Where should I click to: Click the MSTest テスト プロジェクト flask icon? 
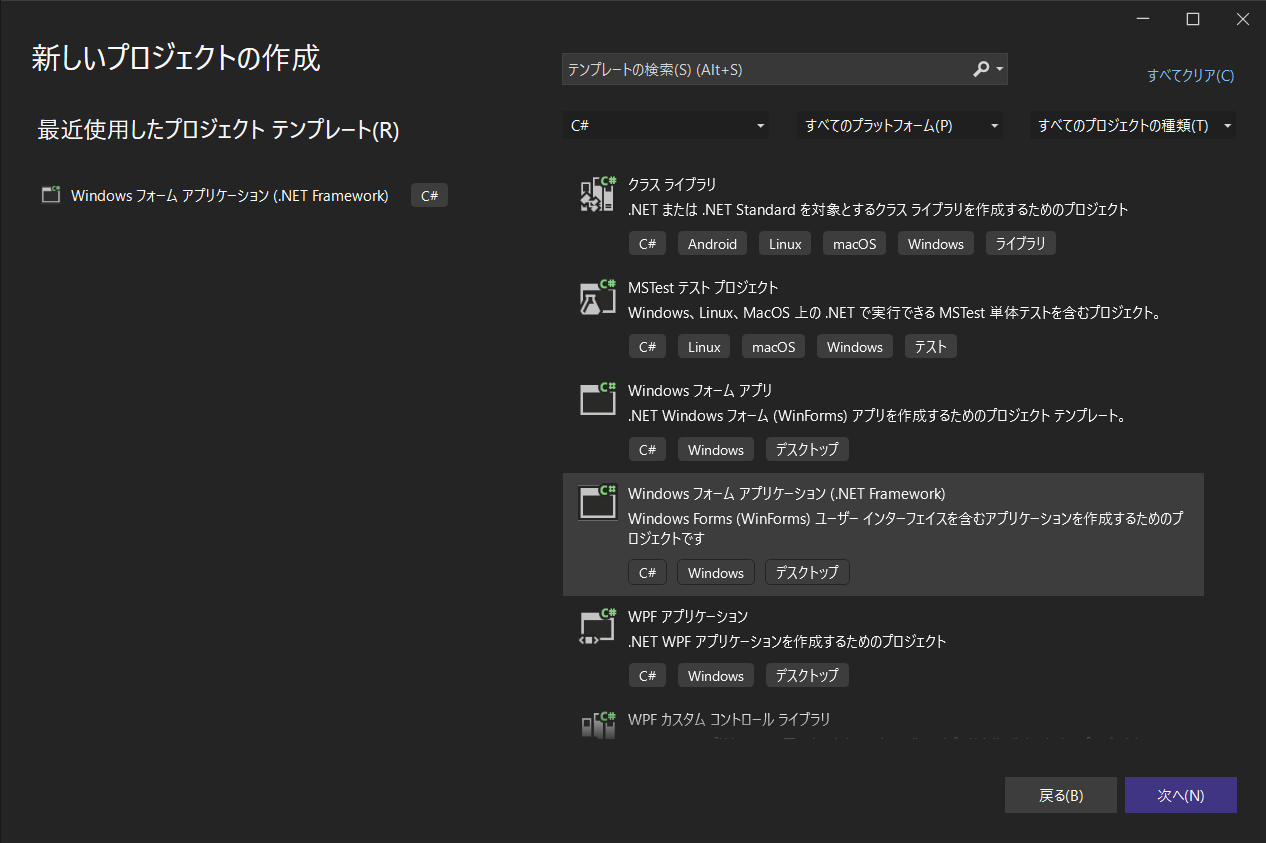[x=598, y=297]
